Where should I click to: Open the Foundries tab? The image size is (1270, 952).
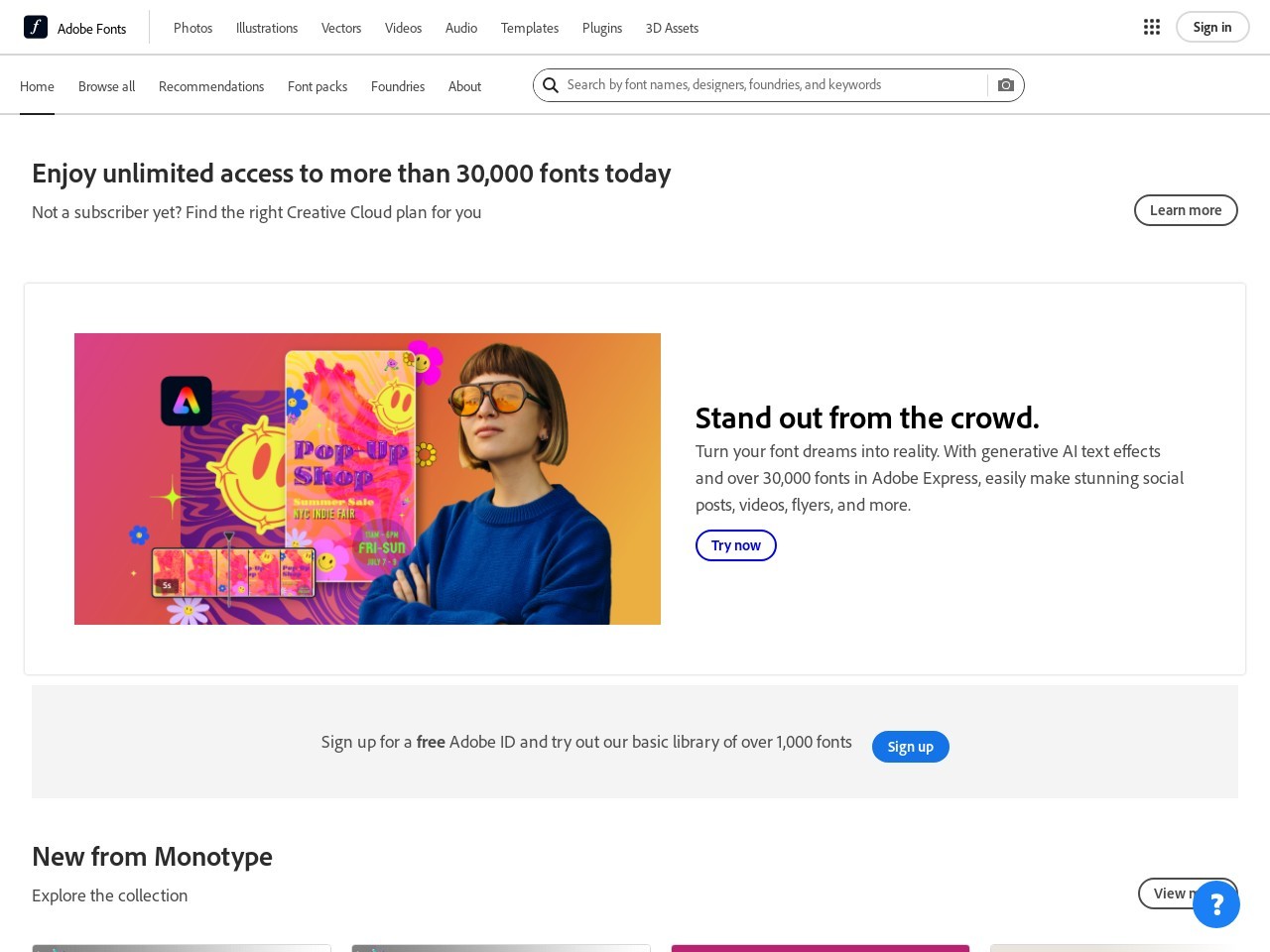coord(398,86)
